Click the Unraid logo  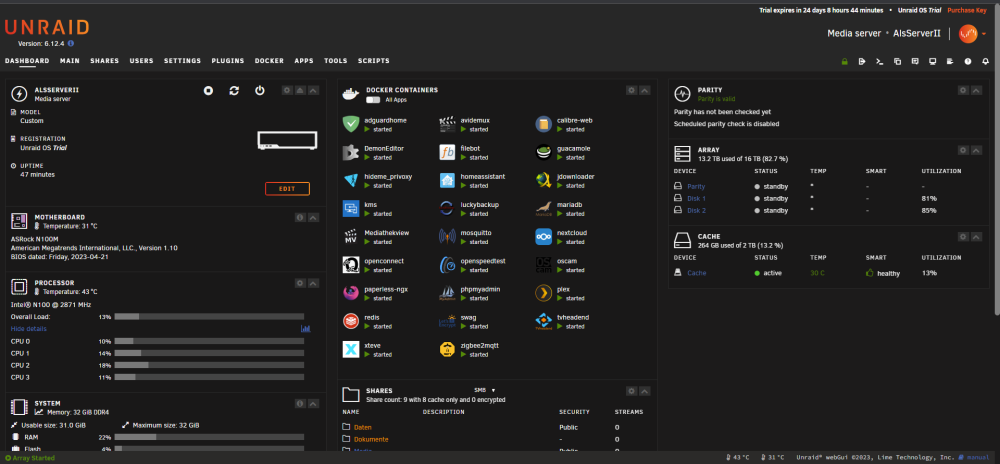tap(47, 27)
